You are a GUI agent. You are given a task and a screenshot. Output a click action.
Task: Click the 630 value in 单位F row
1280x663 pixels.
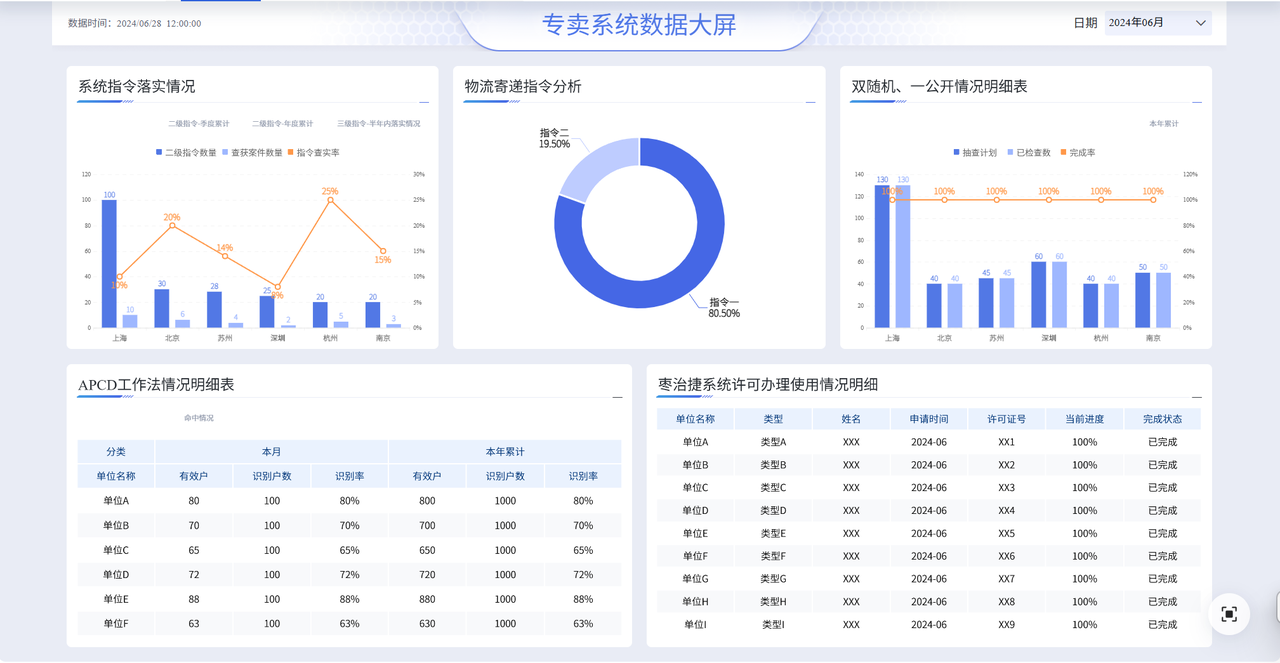(x=427, y=624)
